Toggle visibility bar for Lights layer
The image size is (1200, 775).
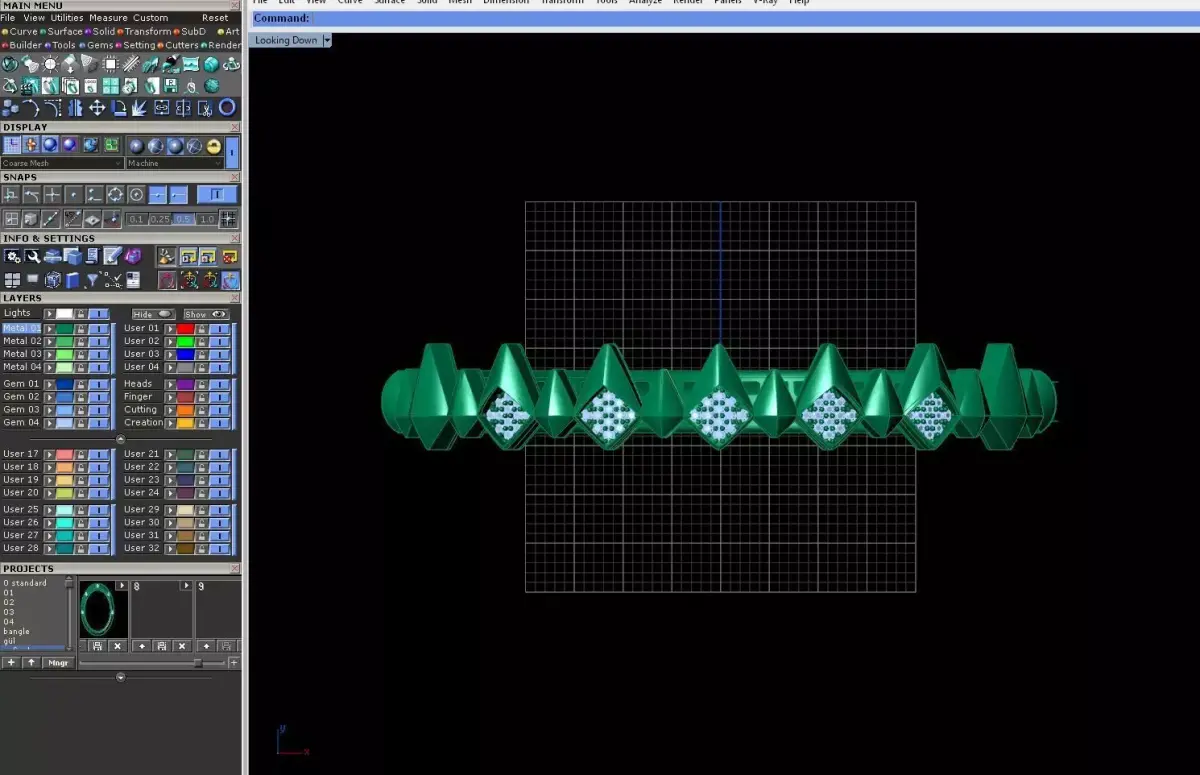tap(99, 314)
